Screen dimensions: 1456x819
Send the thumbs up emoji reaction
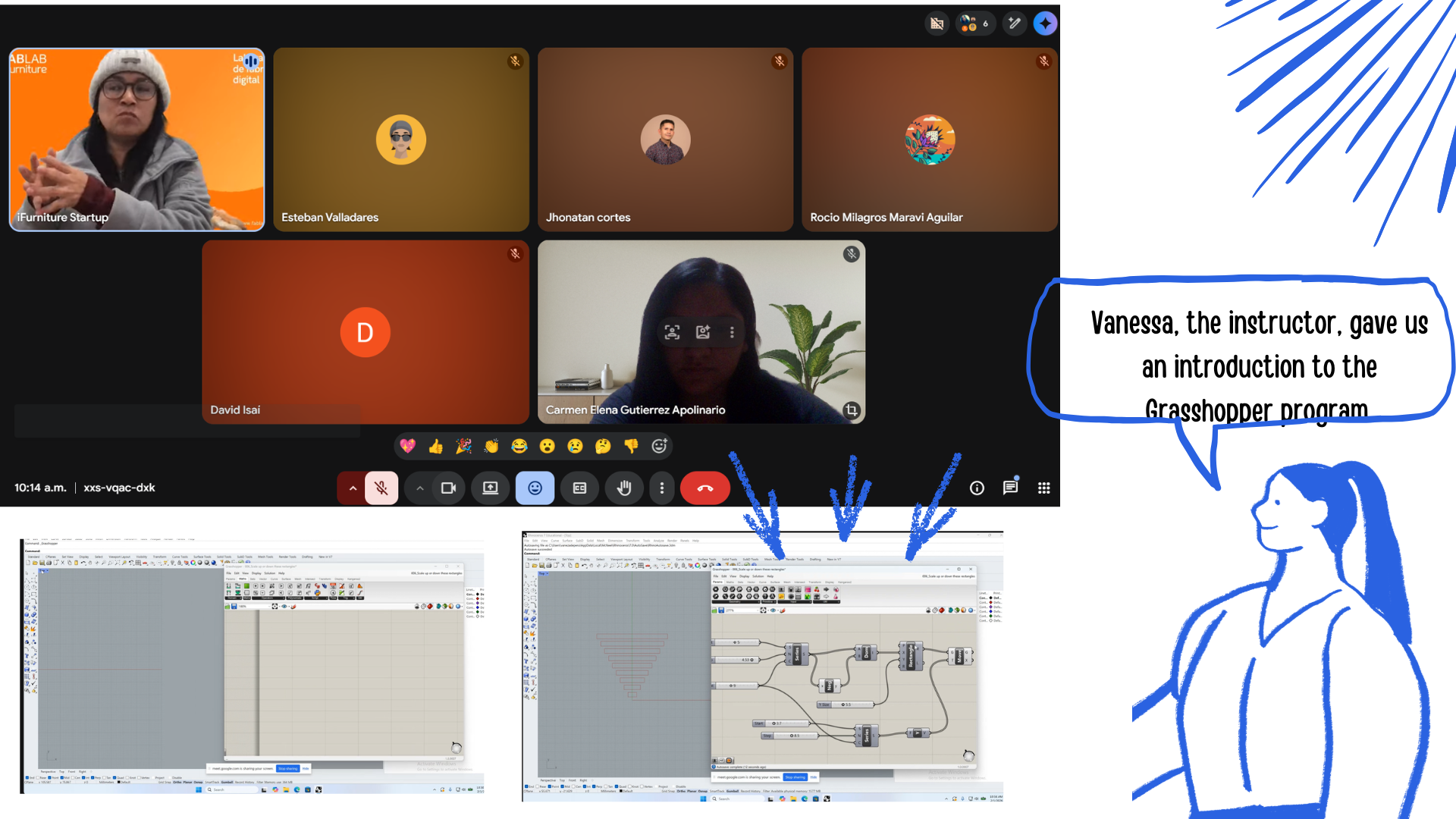(x=435, y=446)
